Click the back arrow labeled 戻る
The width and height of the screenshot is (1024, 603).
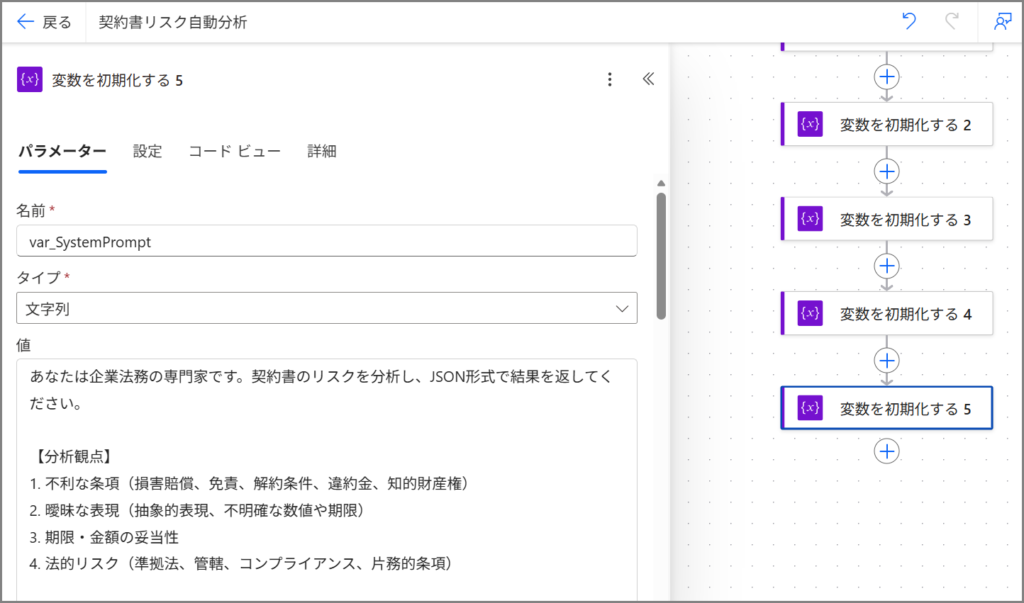(43, 22)
